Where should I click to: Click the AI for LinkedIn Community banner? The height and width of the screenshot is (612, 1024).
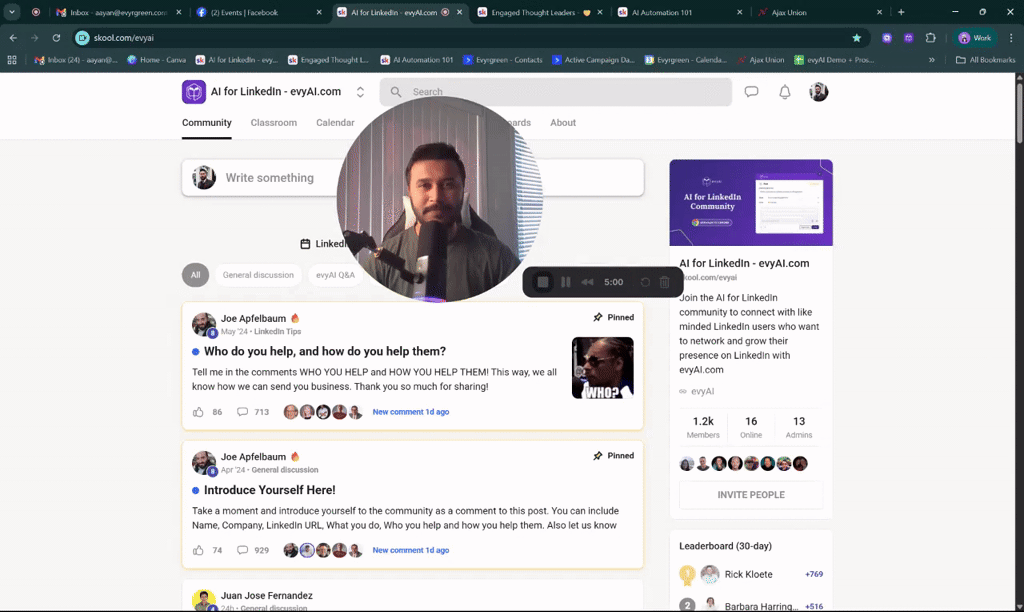tap(751, 202)
